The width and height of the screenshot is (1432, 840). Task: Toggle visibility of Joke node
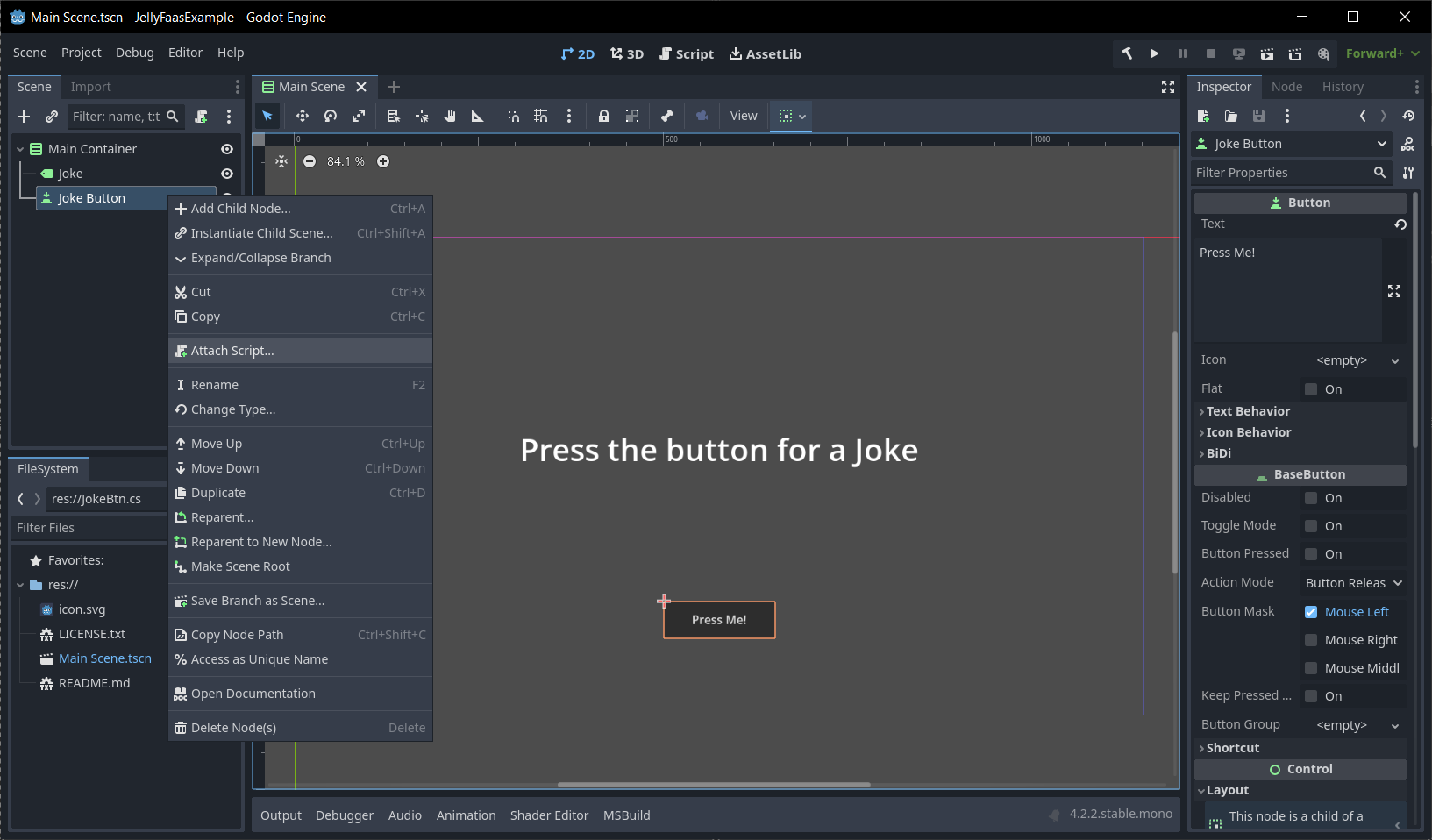click(227, 174)
